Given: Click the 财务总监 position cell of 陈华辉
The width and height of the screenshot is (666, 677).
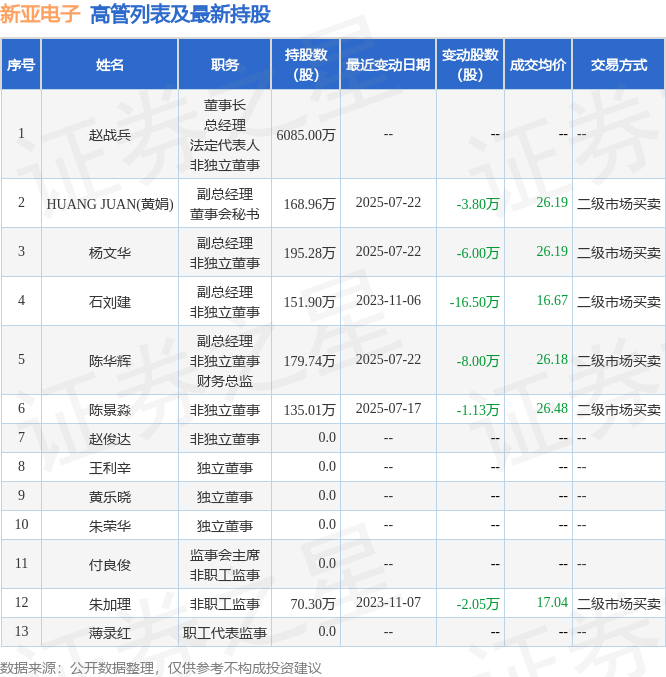Looking at the screenshot, I should click(x=225, y=361).
